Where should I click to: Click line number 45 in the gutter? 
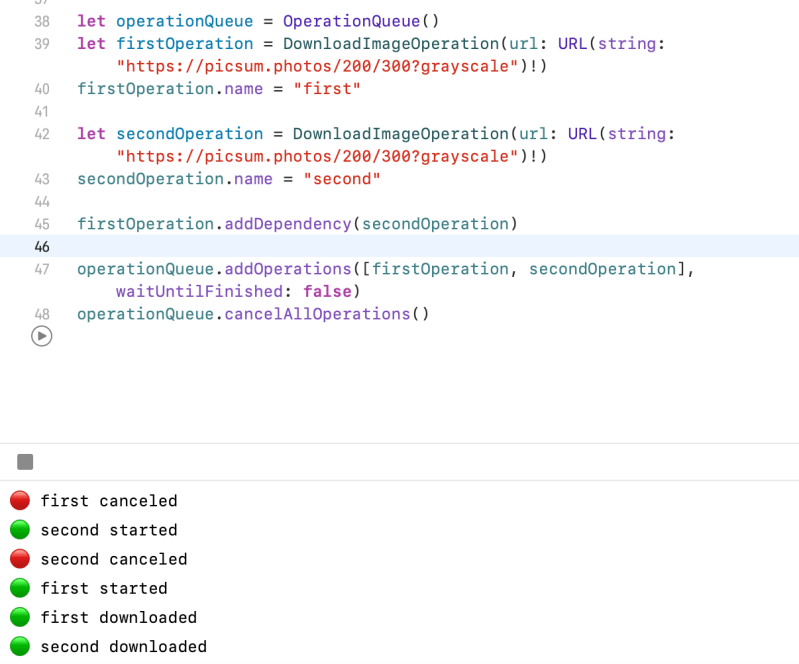tap(41, 224)
